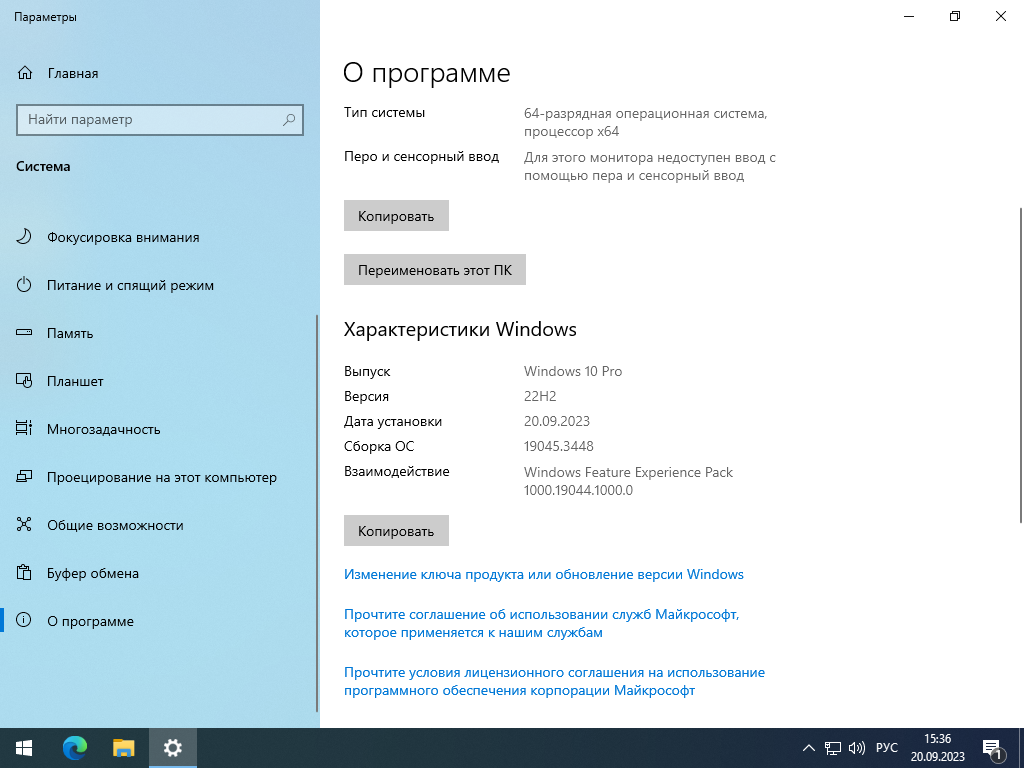Open the Изменение ключа продукта link
Image resolution: width=1024 pixels, height=768 pixels.
pos(543,574)
